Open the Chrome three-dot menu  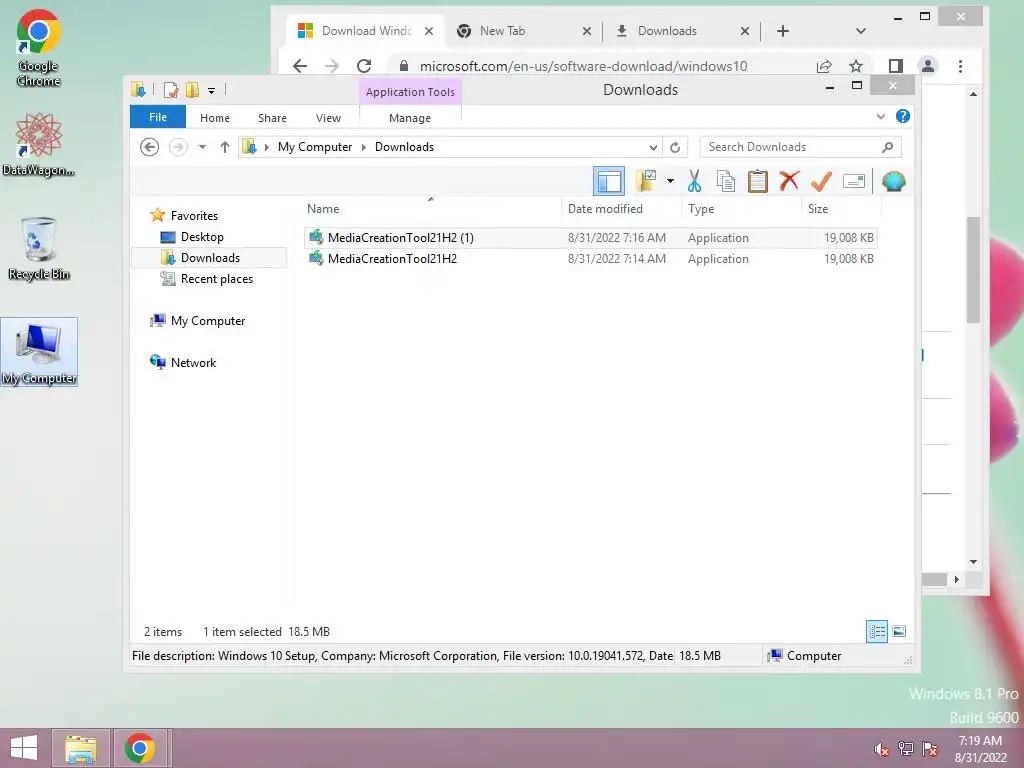click(960, 66)
